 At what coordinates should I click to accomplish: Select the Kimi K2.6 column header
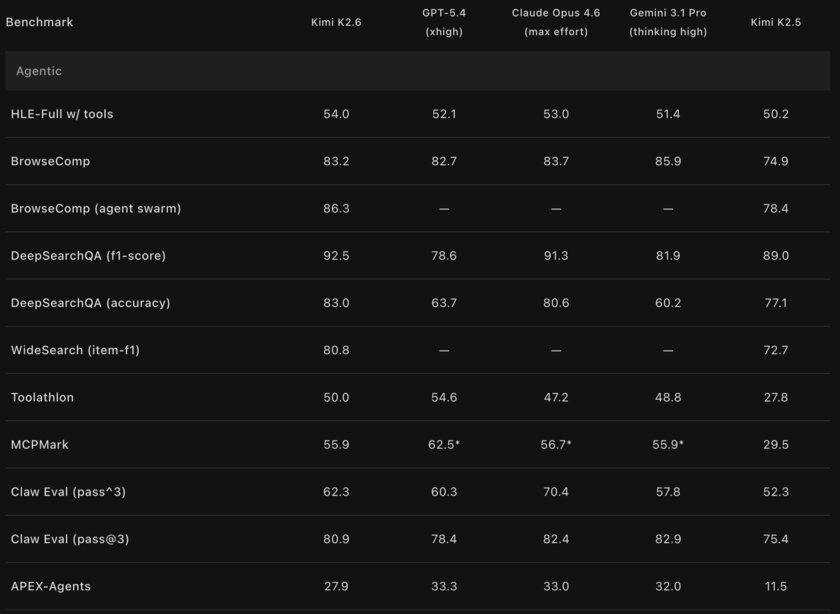[336, 22]
